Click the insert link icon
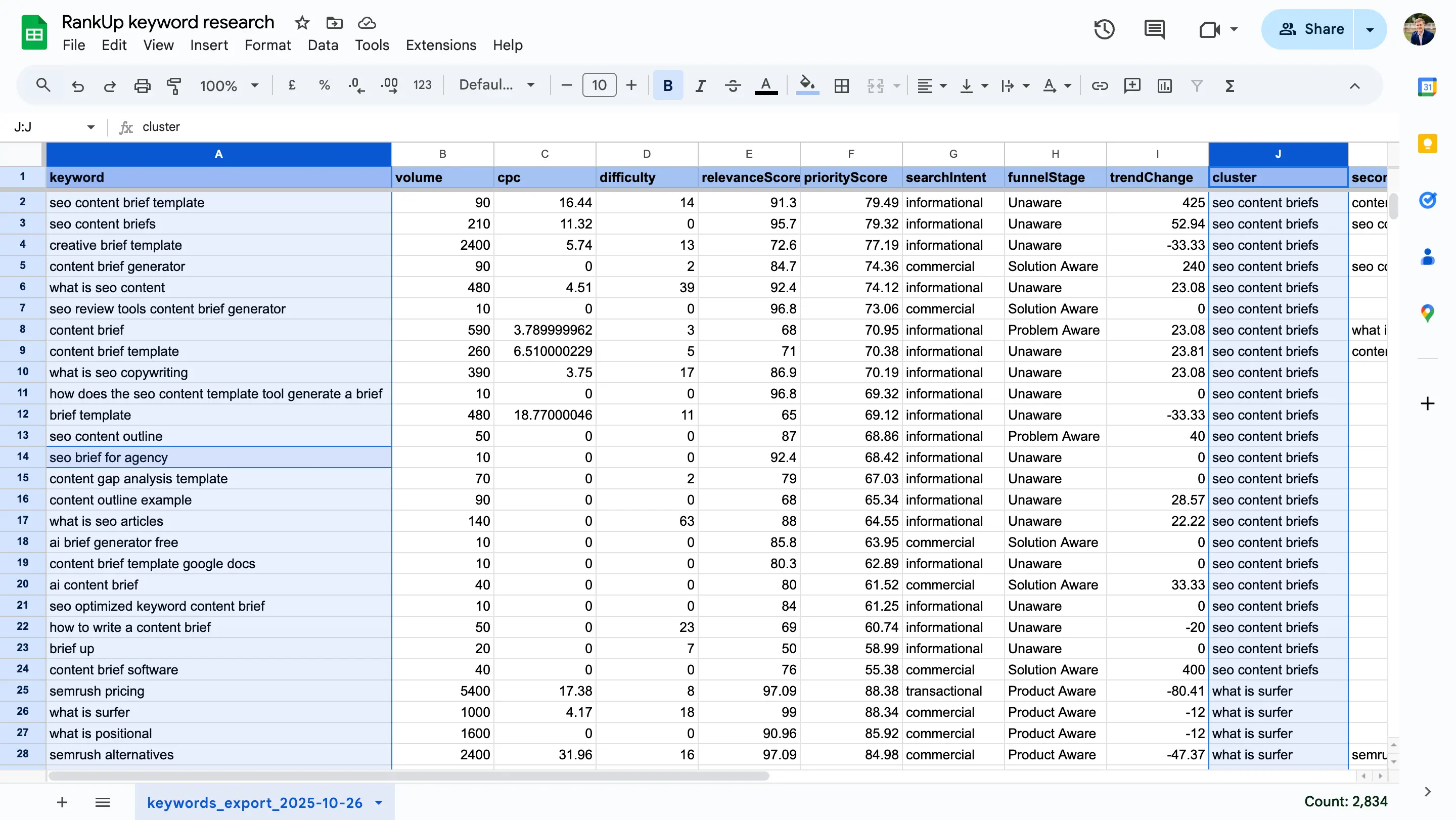1456x820 pixels. click(1100, 86)
